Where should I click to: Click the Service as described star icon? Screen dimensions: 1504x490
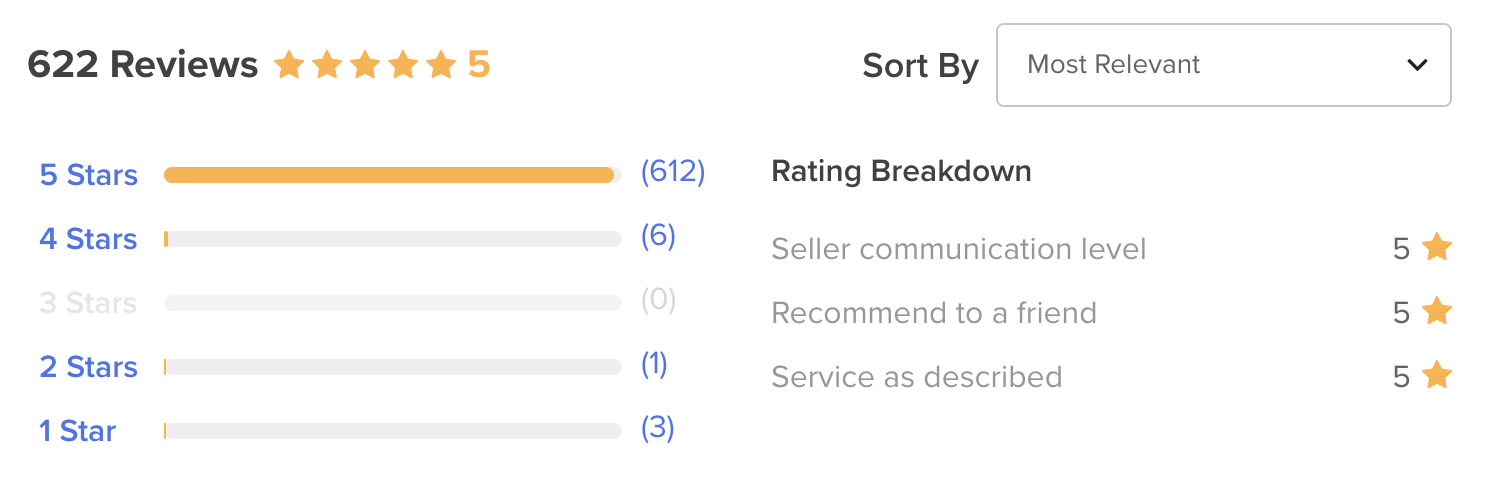tap(1437, 376)
